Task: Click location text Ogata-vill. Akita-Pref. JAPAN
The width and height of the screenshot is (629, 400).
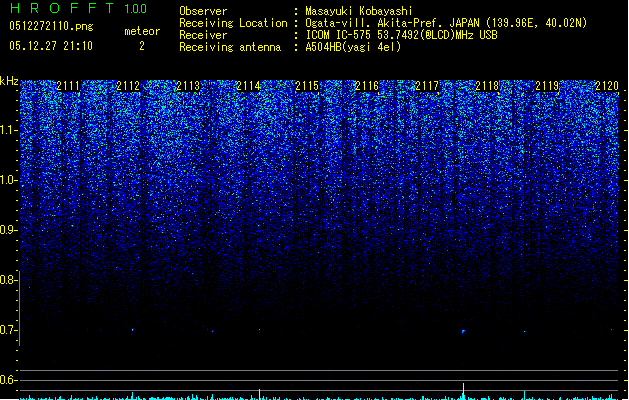Action: pyautogui.click(x=392, y=23)
